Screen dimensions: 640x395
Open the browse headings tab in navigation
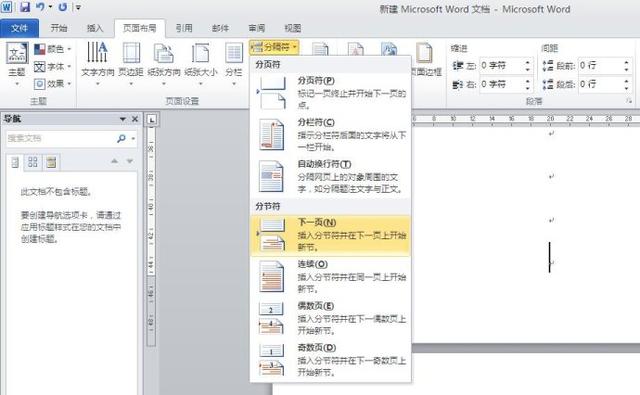click(15, 162)
